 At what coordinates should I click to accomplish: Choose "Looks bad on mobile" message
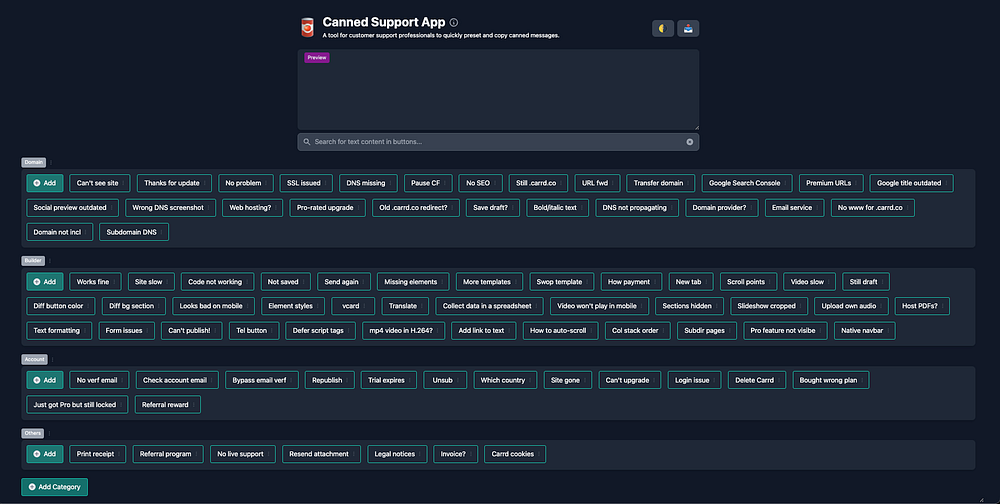pyautogui.click(x=214, y=306)
